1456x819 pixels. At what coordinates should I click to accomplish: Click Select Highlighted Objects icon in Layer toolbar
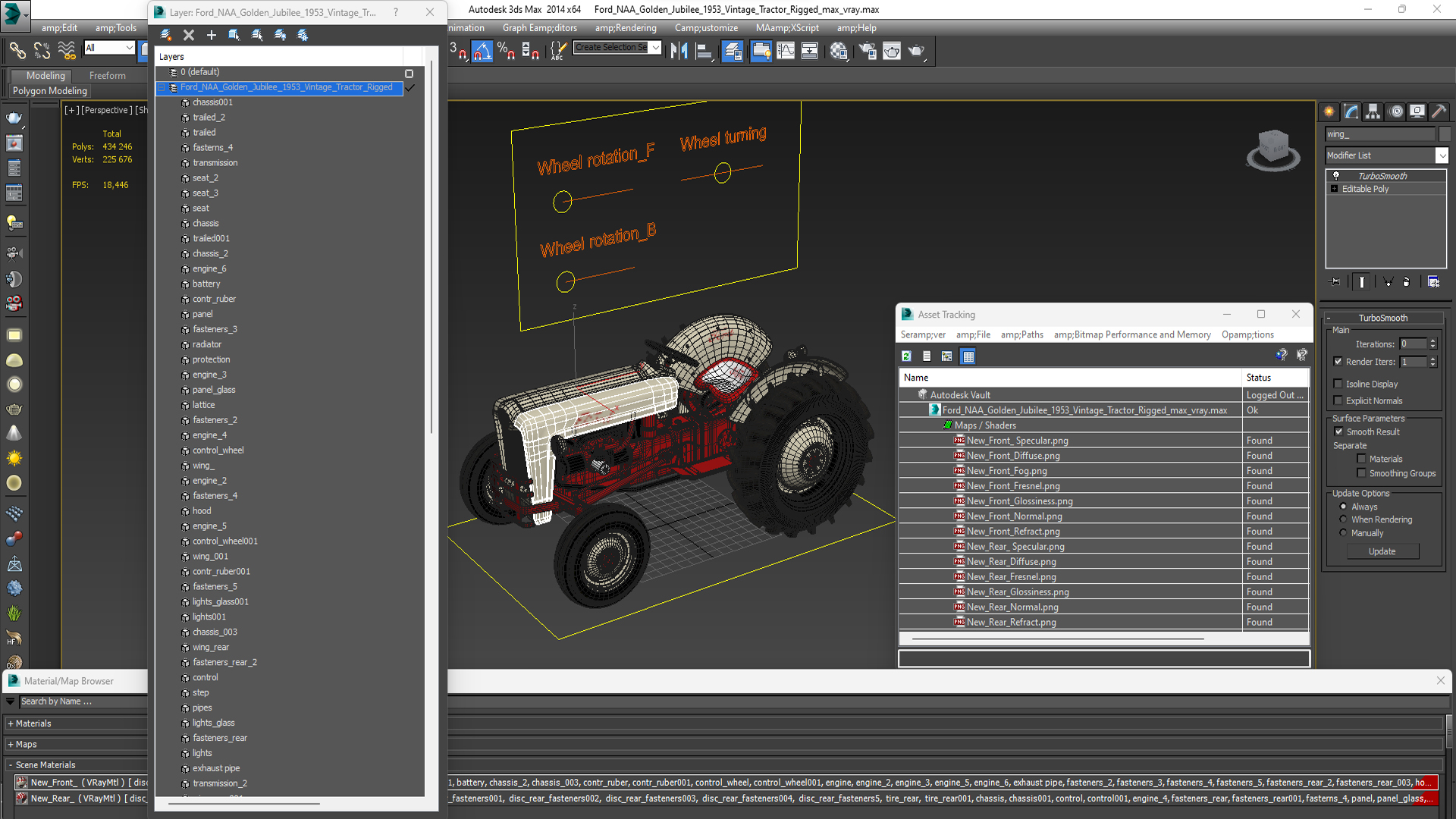click(x=234, y=35)
